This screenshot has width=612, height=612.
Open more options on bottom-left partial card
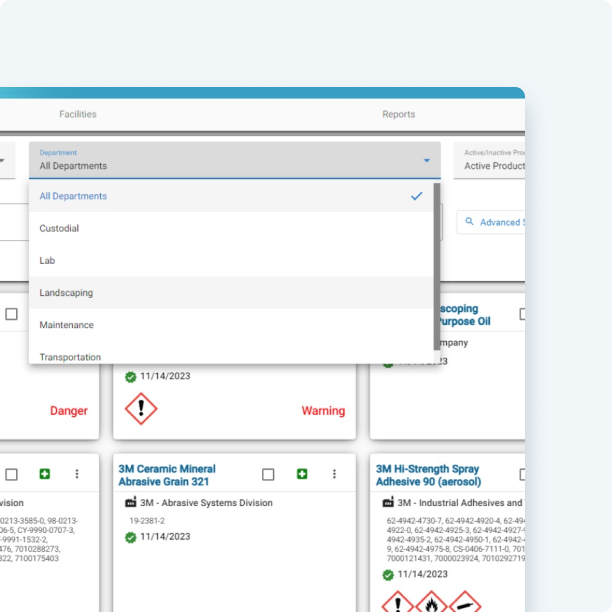pos(77,474)
